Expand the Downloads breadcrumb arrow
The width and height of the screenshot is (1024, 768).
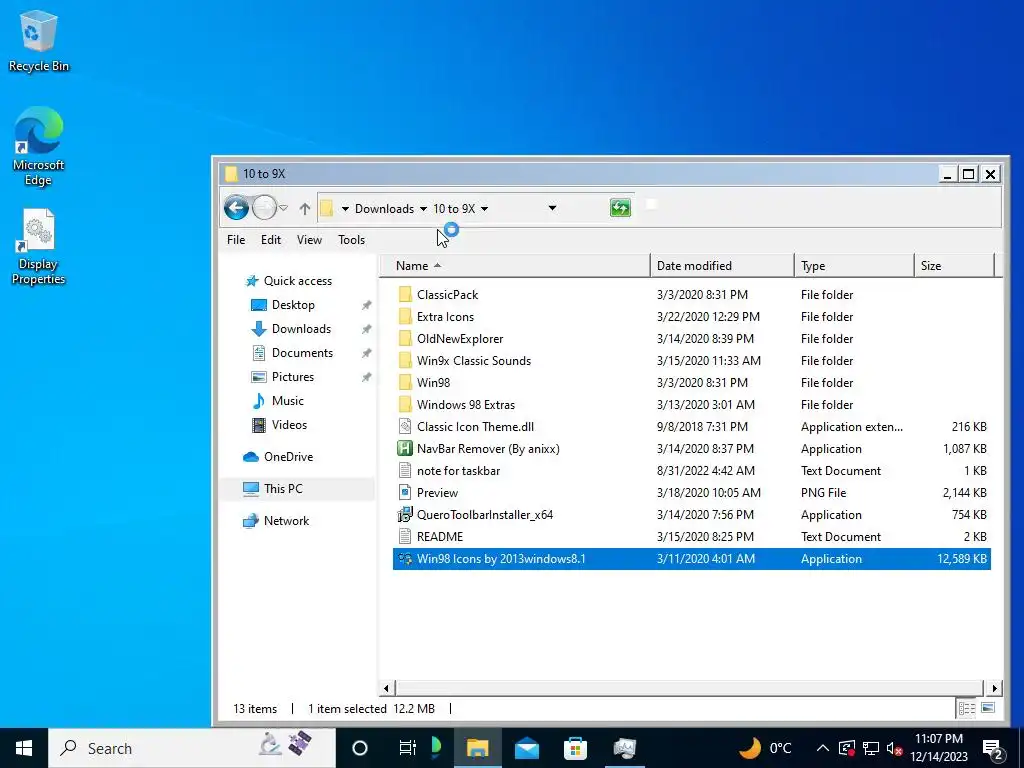coord(423,209)
